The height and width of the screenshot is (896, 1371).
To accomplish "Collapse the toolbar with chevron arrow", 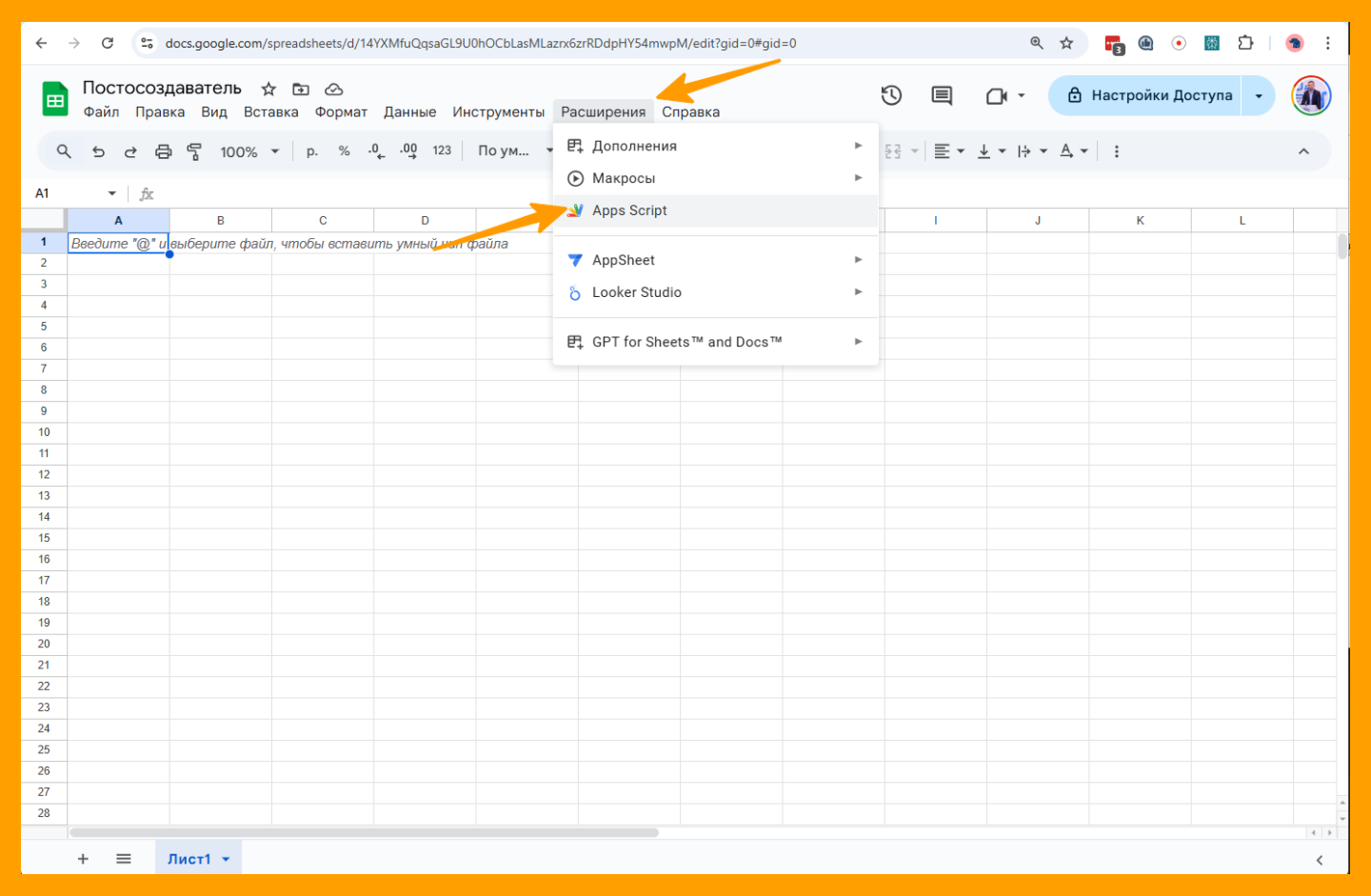I will tap(1303, 151).
